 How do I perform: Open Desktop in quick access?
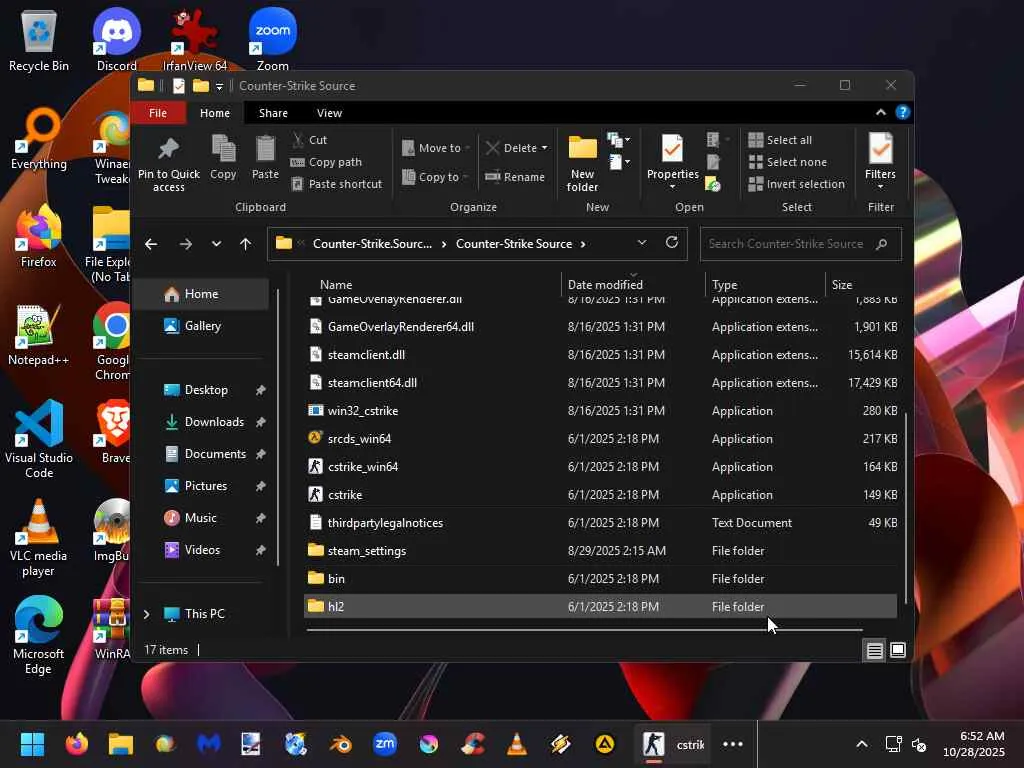pos(206,390)
